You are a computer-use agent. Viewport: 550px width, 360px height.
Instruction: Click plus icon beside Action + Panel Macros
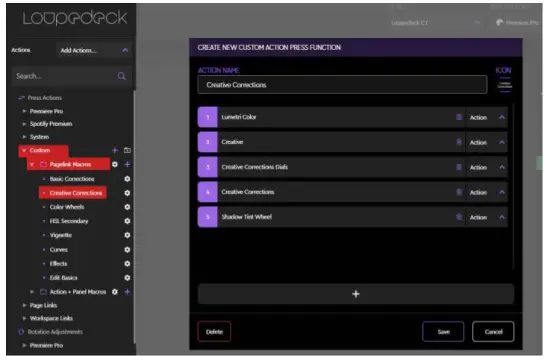127,292
